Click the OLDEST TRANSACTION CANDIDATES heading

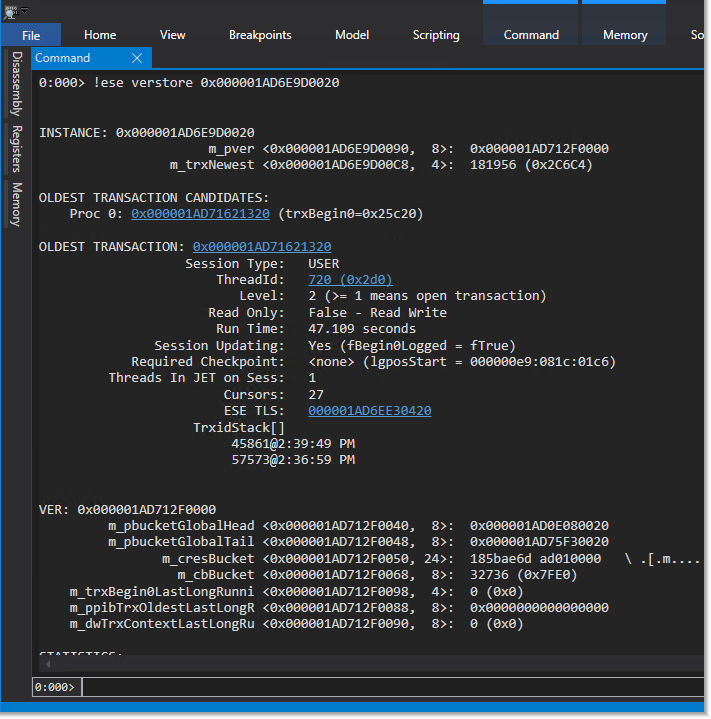154,198
